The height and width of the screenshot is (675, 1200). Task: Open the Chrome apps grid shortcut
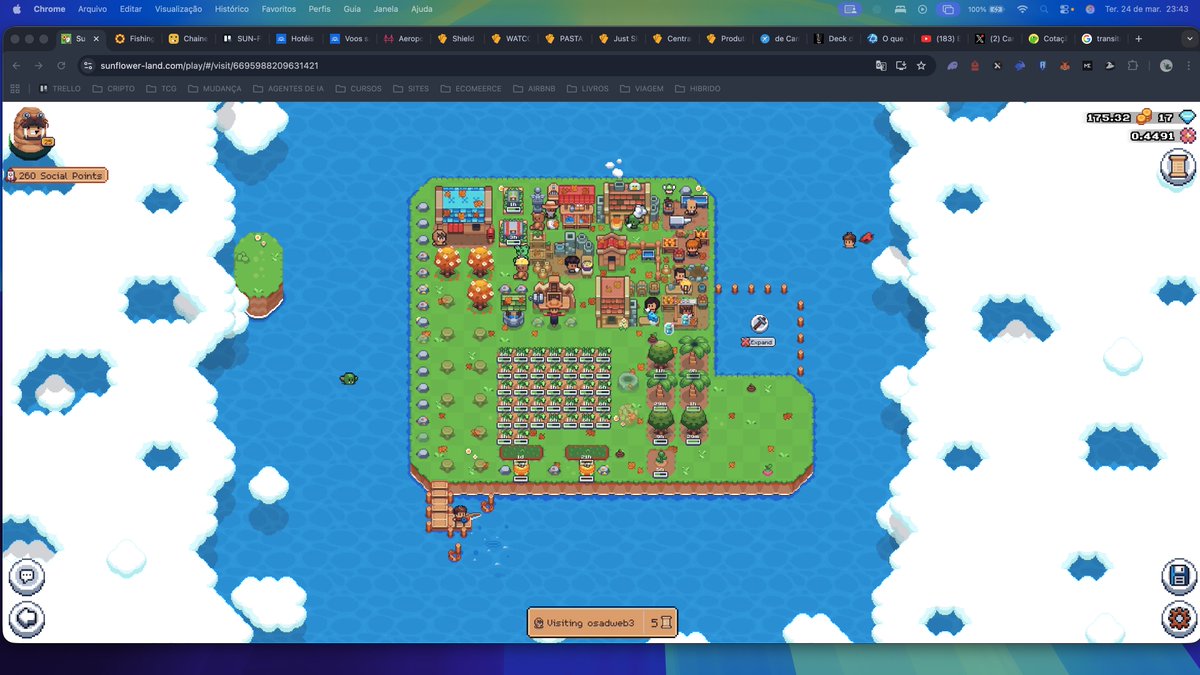tap(16, 88)
